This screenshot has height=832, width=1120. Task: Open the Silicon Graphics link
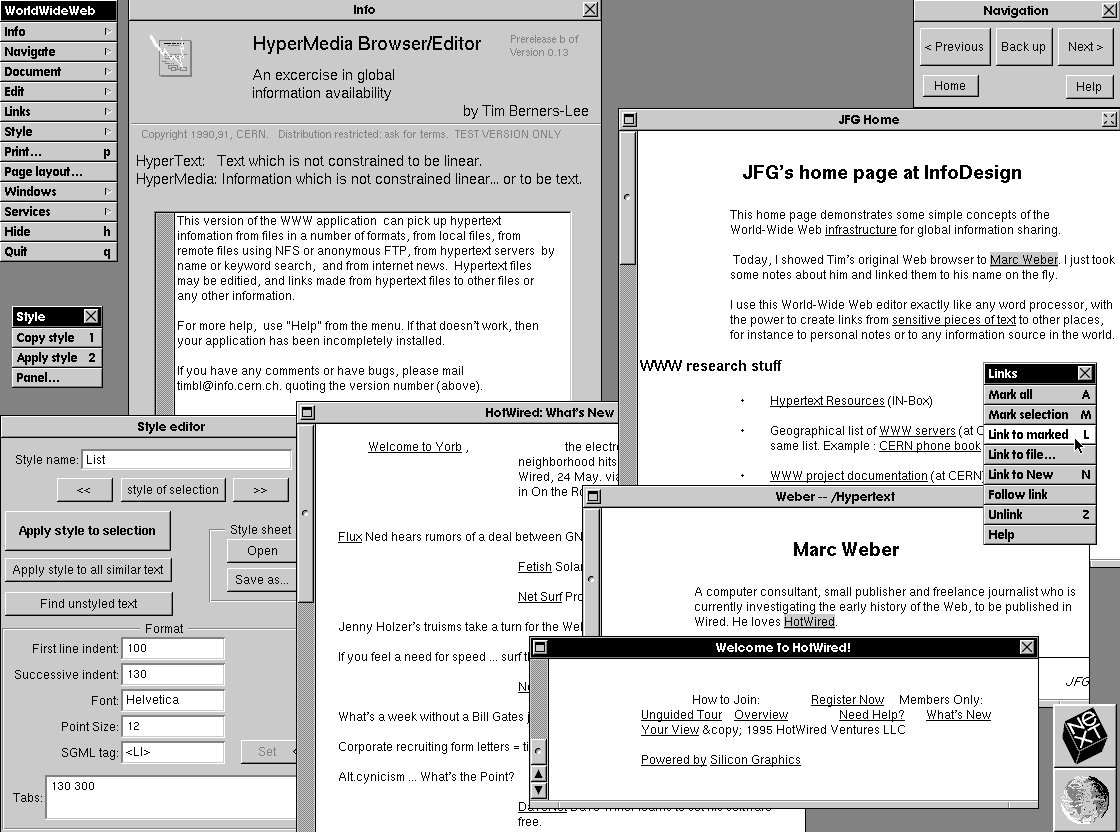755,760
